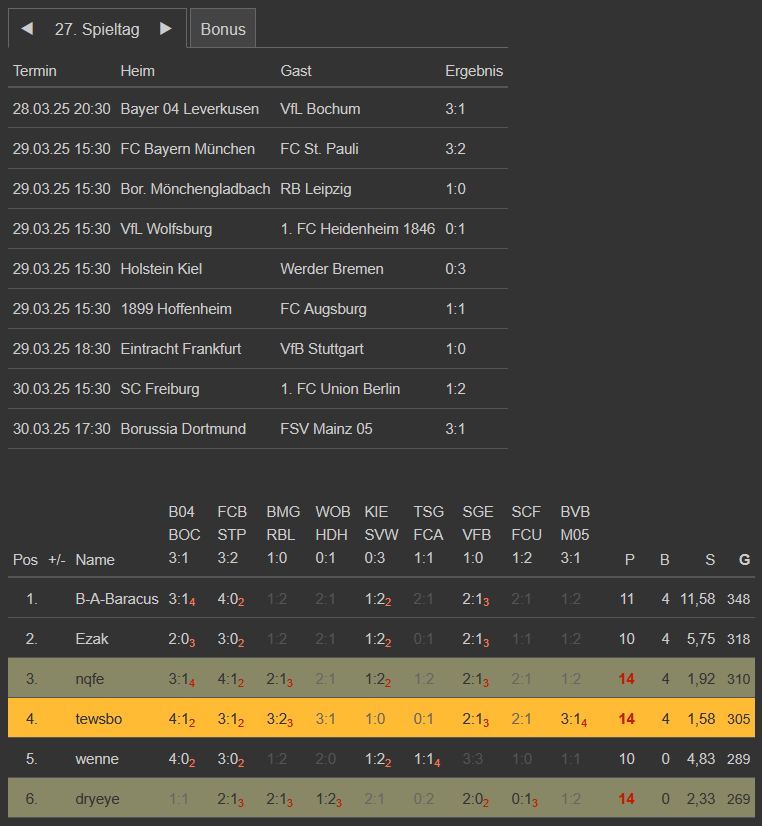
Task: Click the B bonus column header
Action: coord(664,560)
